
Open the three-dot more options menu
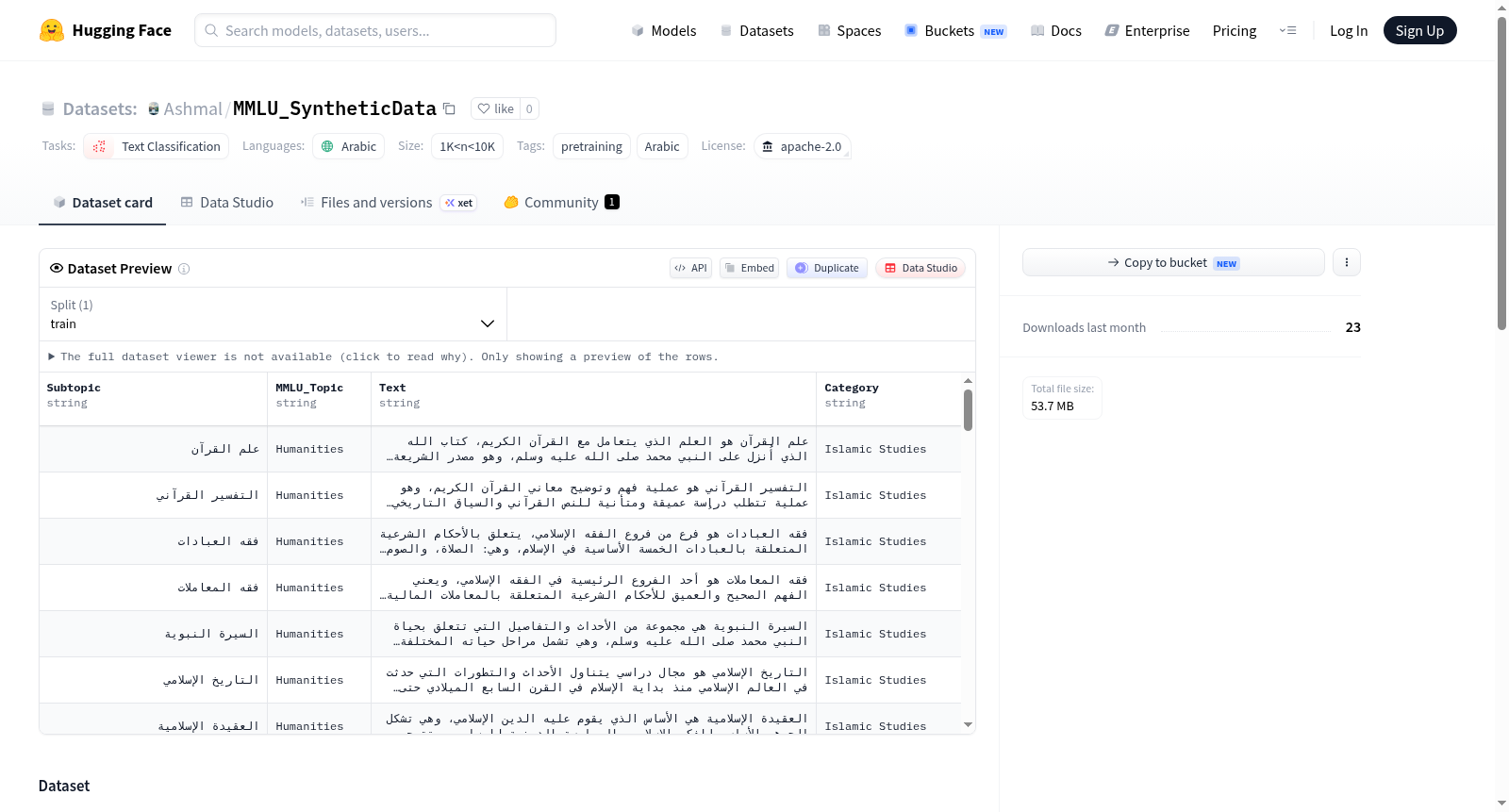1347,262
